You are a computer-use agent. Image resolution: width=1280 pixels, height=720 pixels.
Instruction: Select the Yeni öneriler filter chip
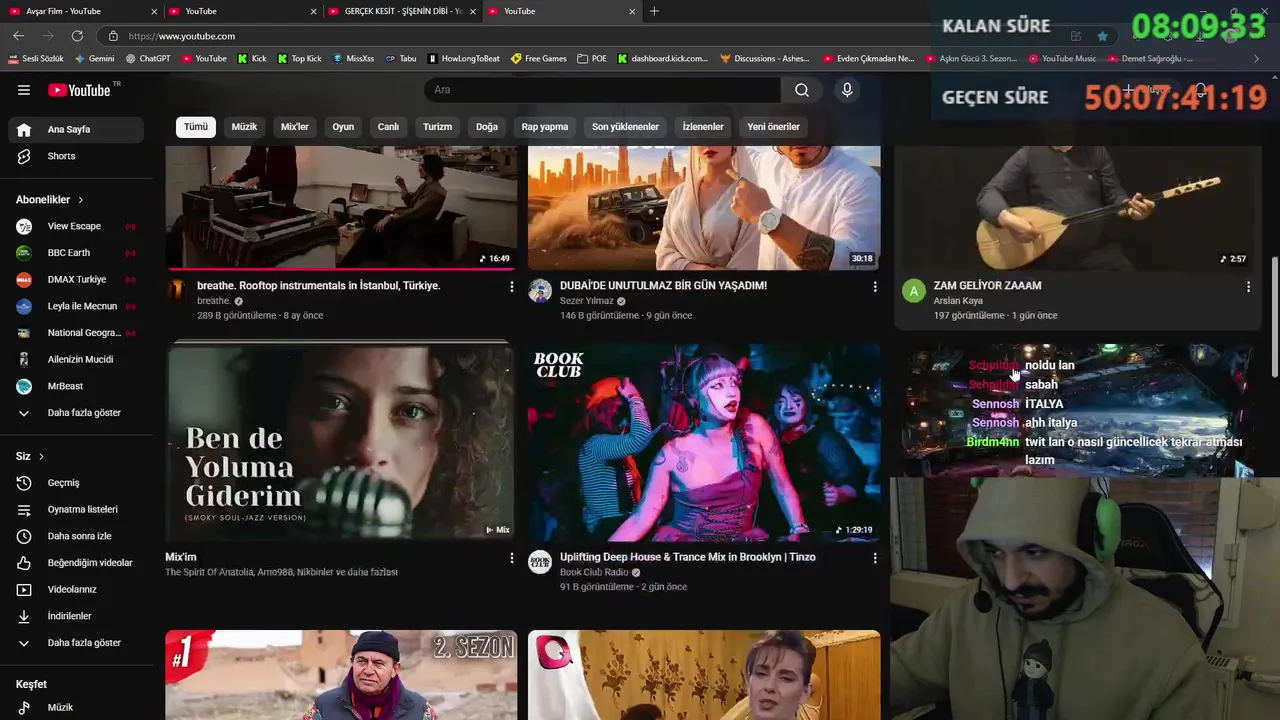[x=774, y=127]
